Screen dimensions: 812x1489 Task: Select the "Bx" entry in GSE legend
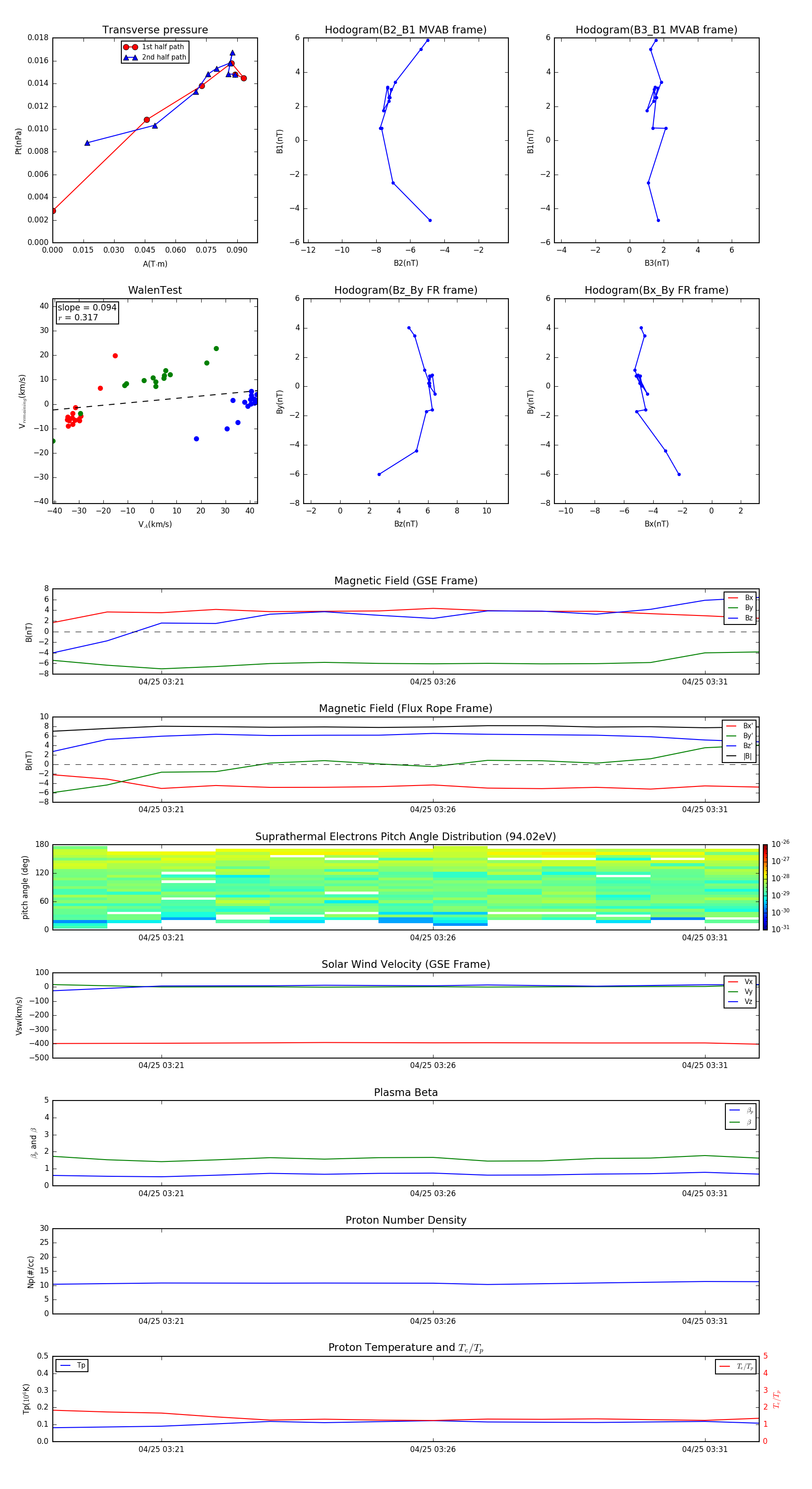pos(740,598)
